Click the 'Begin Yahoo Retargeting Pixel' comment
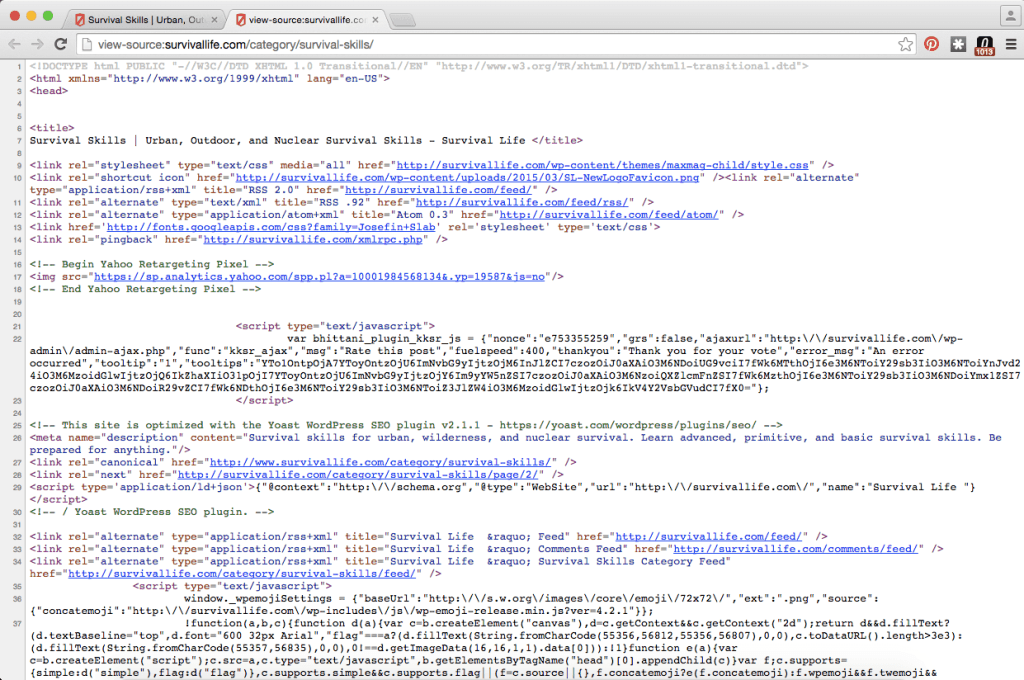The width and height of the screenshot is (1024, 680). [x=152, y=265]
